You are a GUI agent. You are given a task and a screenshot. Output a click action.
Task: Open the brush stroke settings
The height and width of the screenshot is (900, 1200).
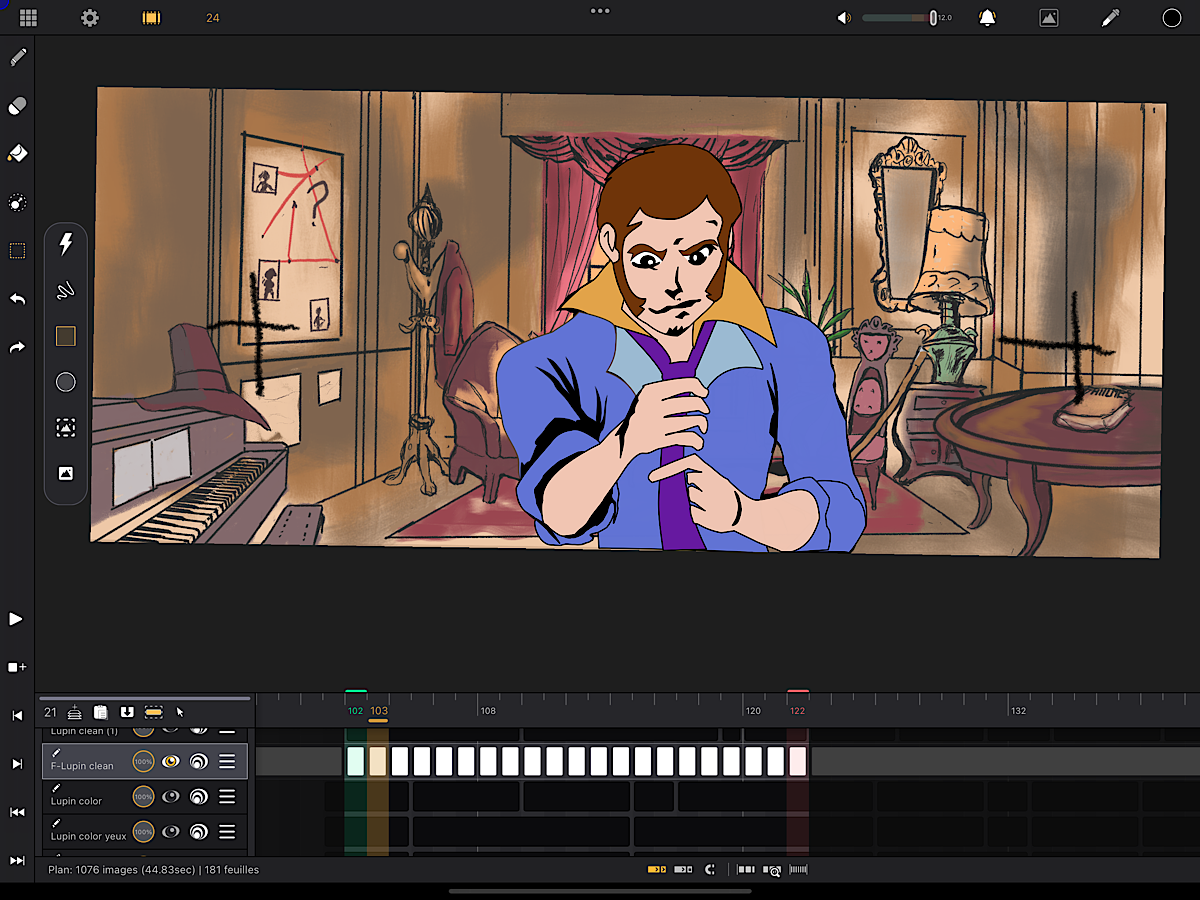point(66,291)
